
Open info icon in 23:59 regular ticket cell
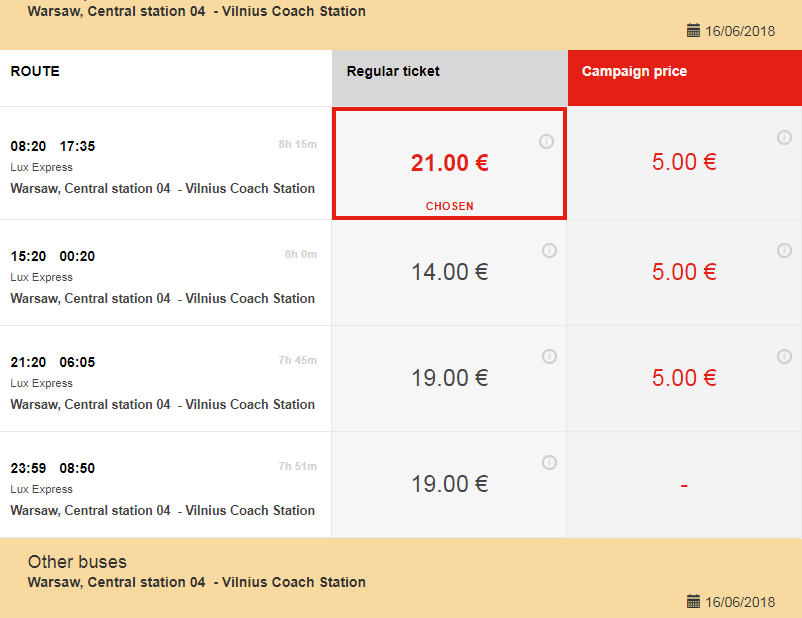click(x=549, y=462)
